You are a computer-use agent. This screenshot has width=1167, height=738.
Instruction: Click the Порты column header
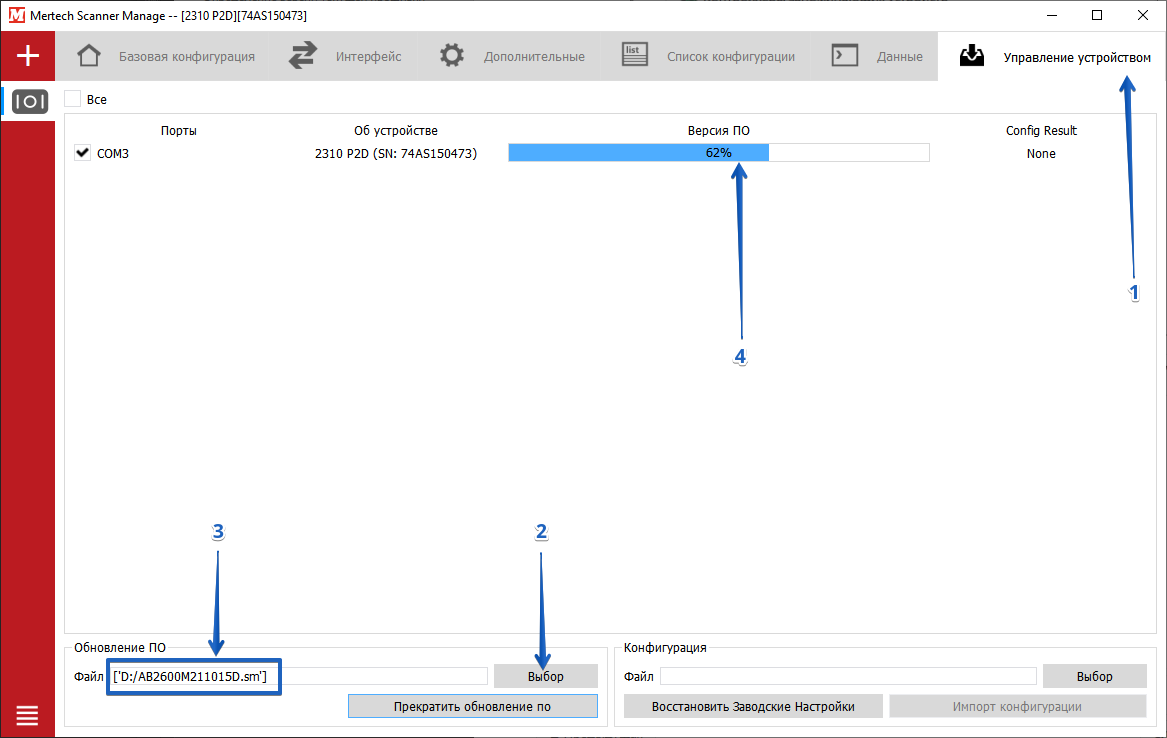coord(179,131)
